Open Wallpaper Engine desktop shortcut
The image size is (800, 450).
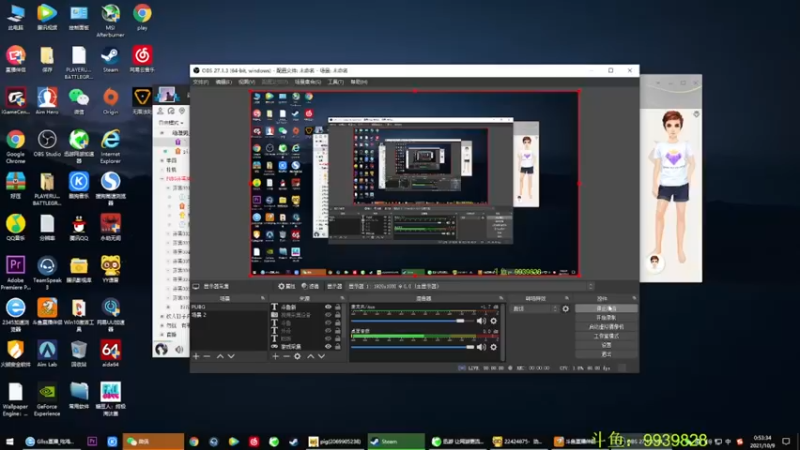point(15,399)
